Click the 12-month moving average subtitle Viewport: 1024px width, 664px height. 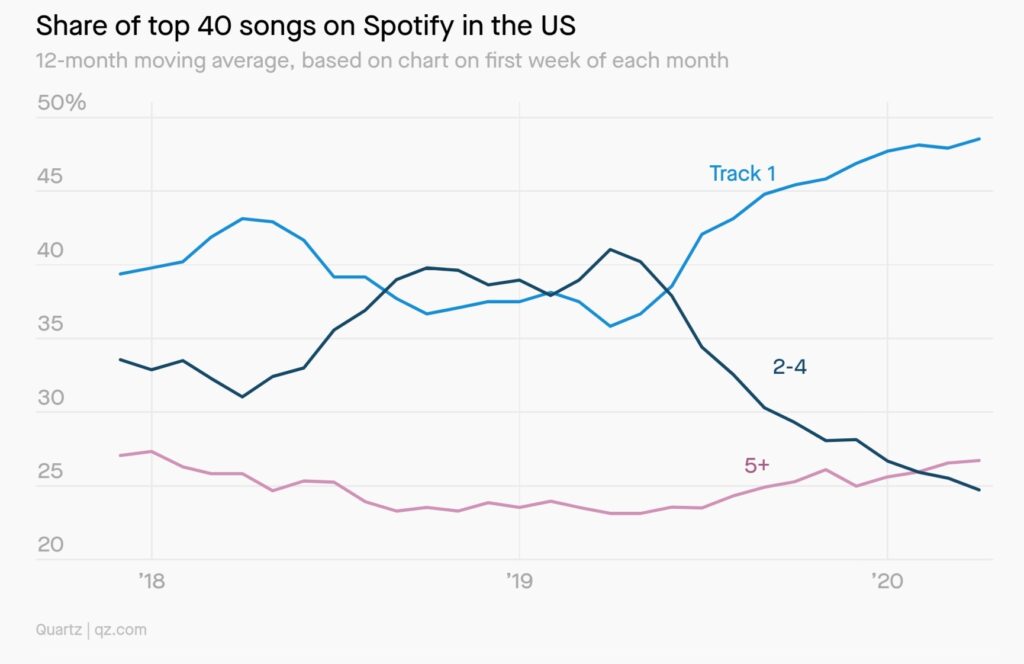[382, 60]
